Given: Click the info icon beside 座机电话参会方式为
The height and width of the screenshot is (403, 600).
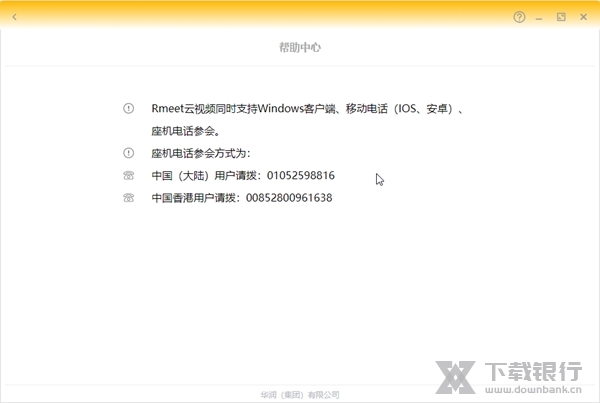Looking at the screenshot, I should click(129, 153).
